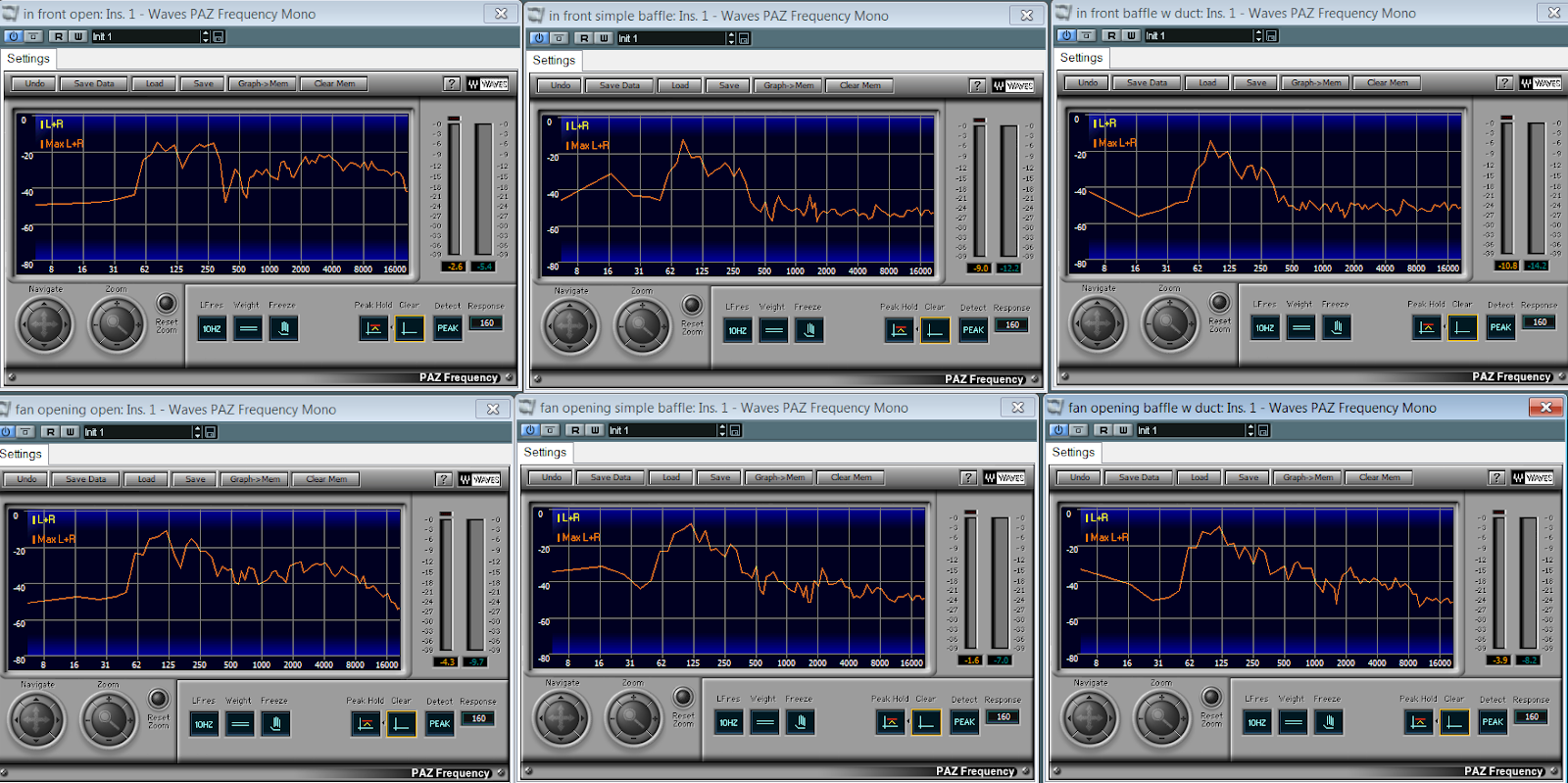Click Response 160 field in 'in front open' window
This screenshot has height=783, width=1568.
(x=487, y=323)
